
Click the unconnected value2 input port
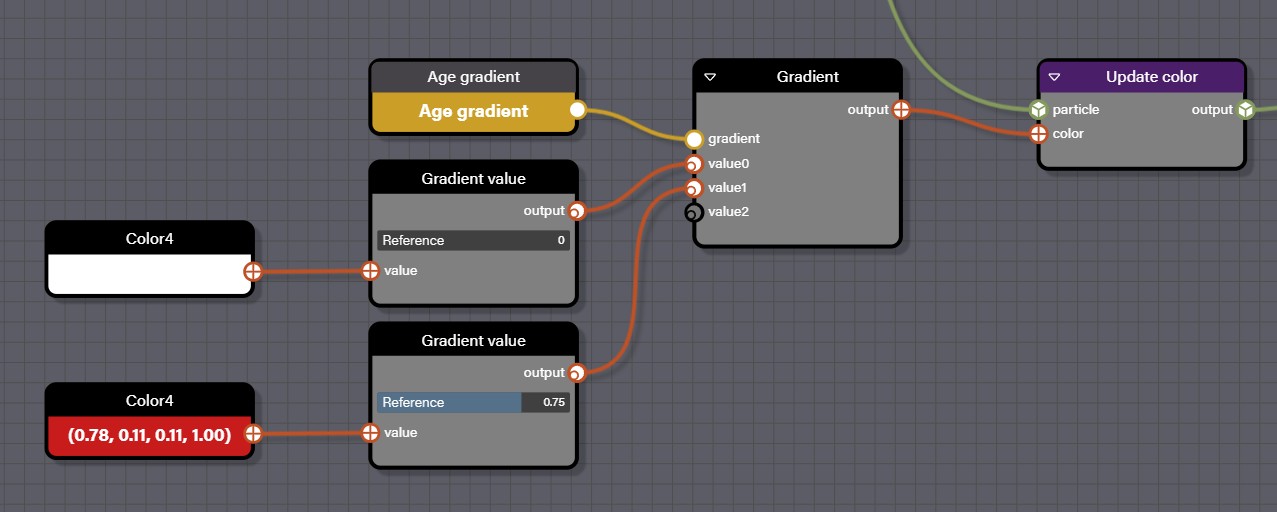pos(694,211)
